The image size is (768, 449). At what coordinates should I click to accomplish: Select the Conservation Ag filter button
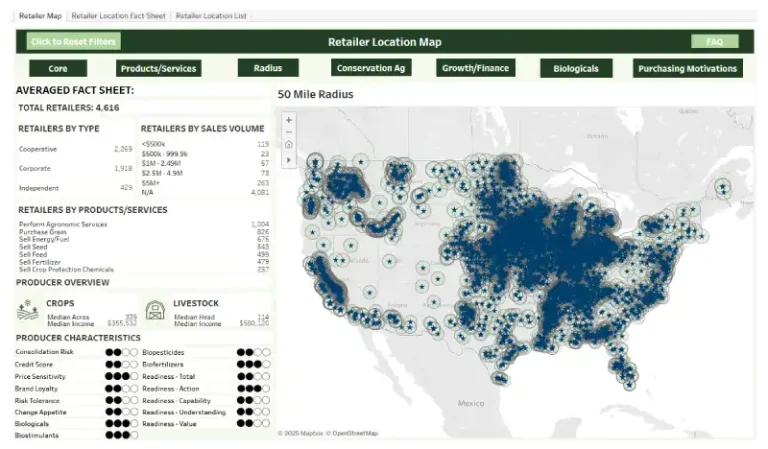pyautogui.click(x=371, y=68)
